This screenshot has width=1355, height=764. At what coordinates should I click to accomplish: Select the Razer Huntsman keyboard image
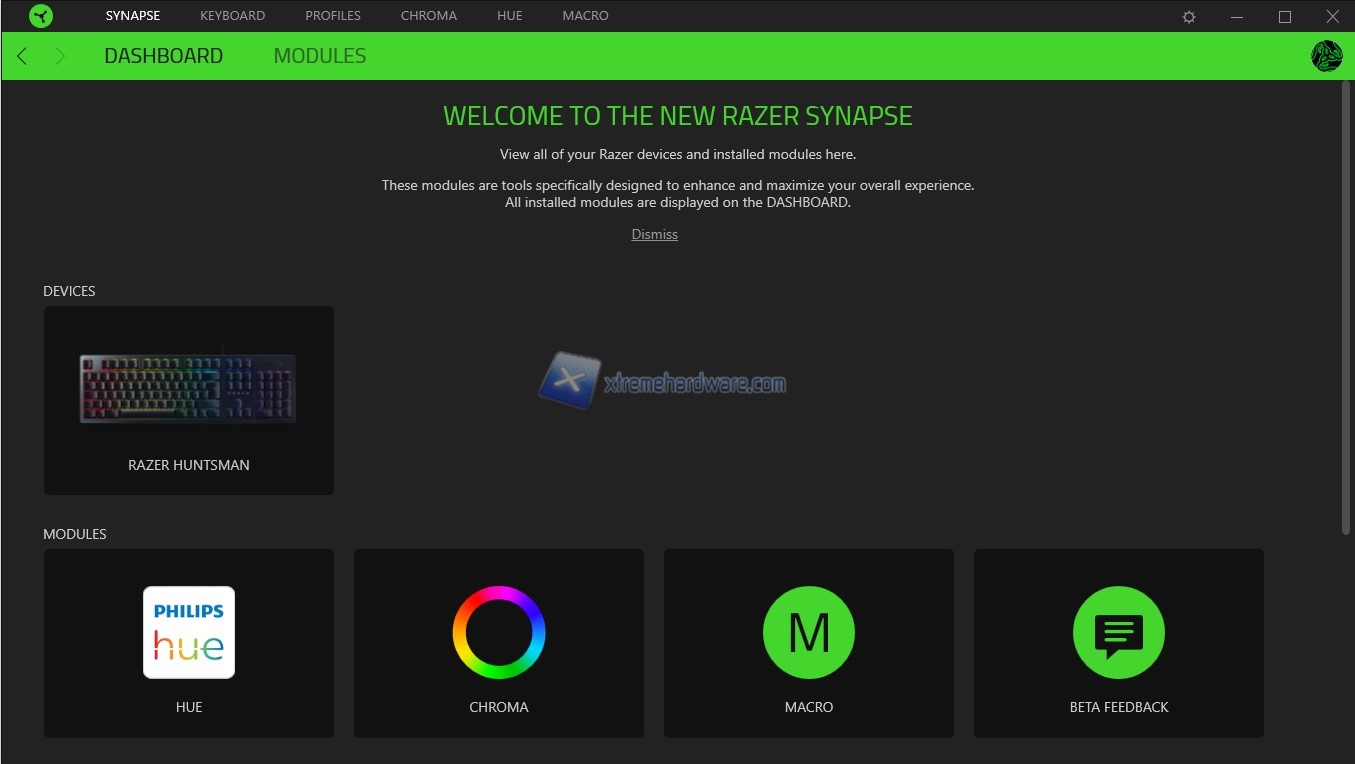coord(188,388)
